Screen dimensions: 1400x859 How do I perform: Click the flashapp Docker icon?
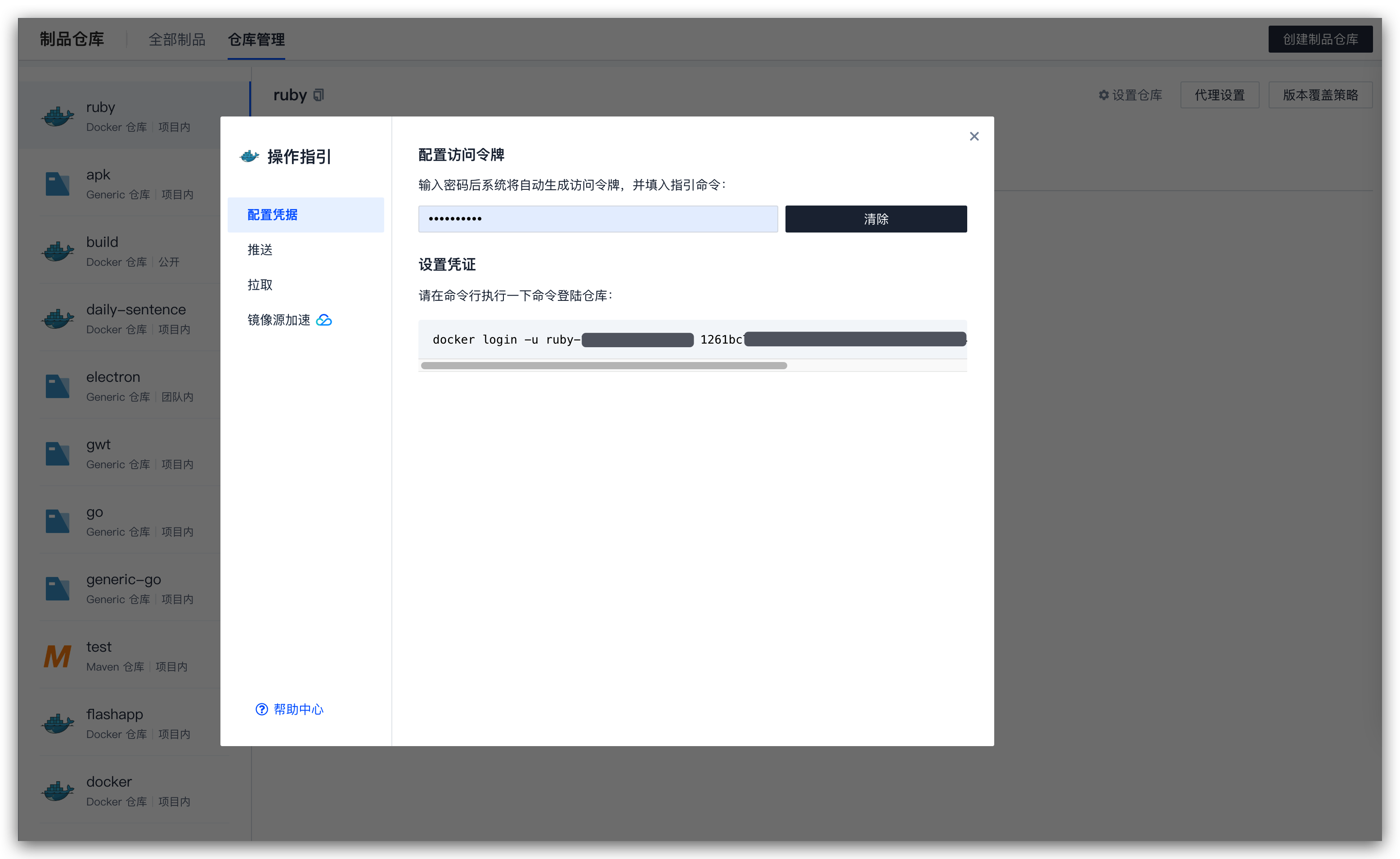pyautogui.click(x=58, y=724)
